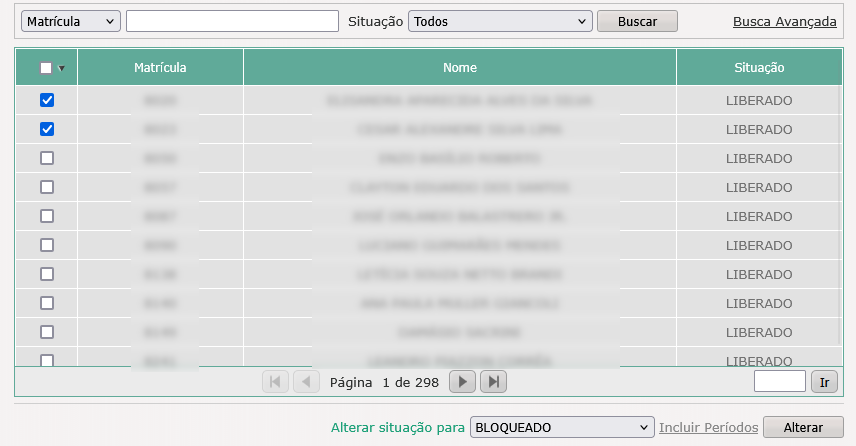Focus the search text input field
This screenshot has width=856, height=446.
(233, 21)
